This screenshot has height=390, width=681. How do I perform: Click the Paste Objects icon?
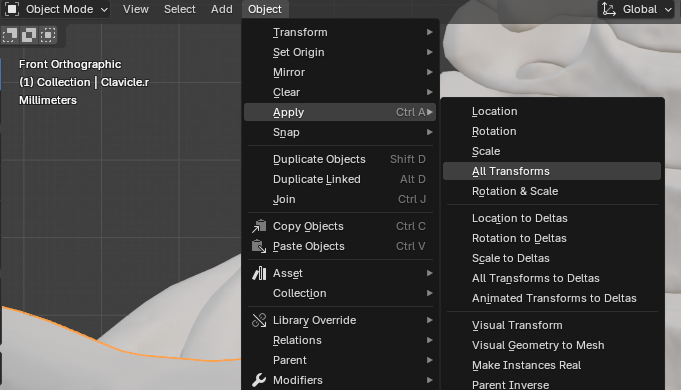(x=259, y=246)
